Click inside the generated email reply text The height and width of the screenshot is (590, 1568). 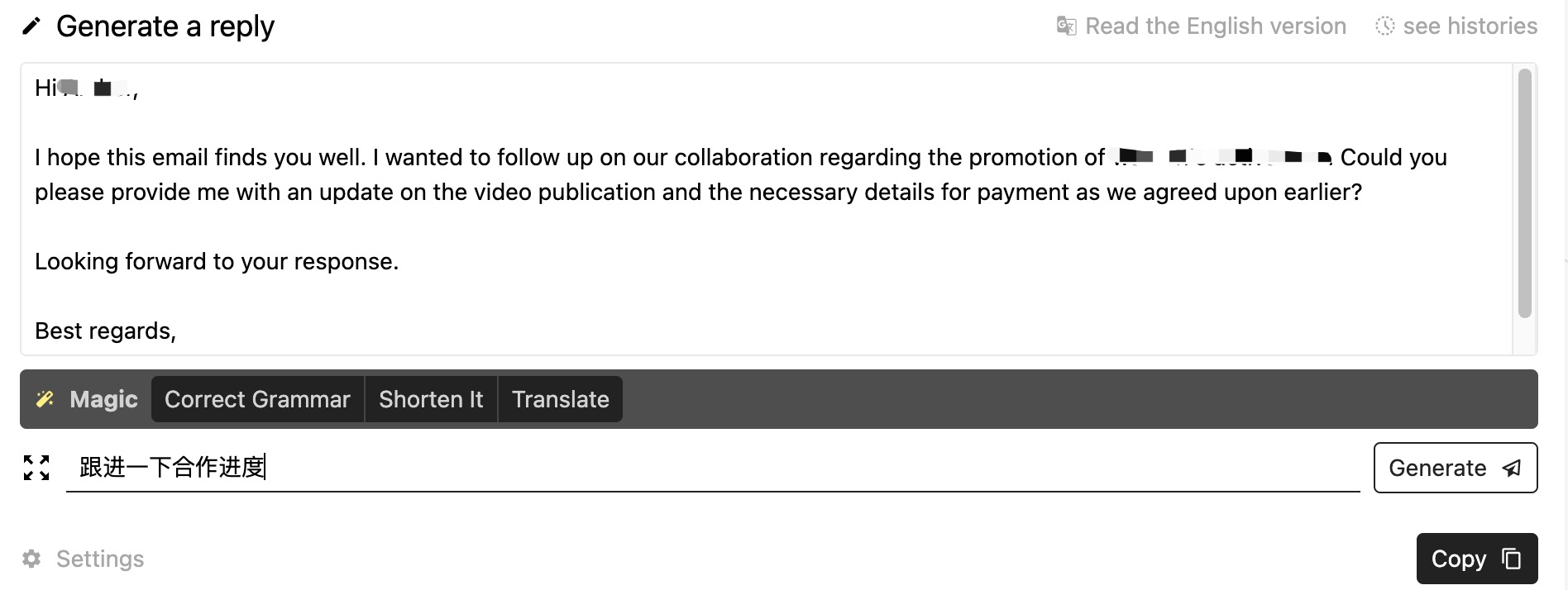(766, 209)
